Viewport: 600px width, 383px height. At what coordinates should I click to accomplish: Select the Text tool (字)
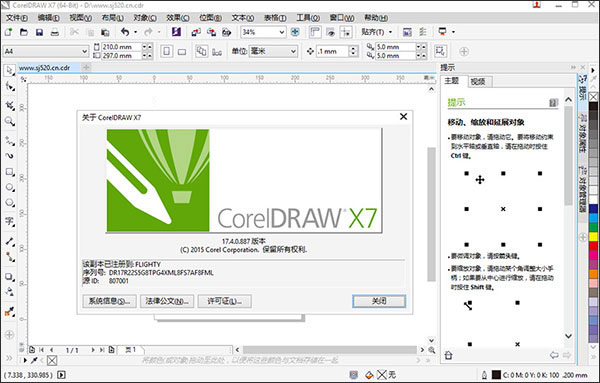click(x=10, y=221)
